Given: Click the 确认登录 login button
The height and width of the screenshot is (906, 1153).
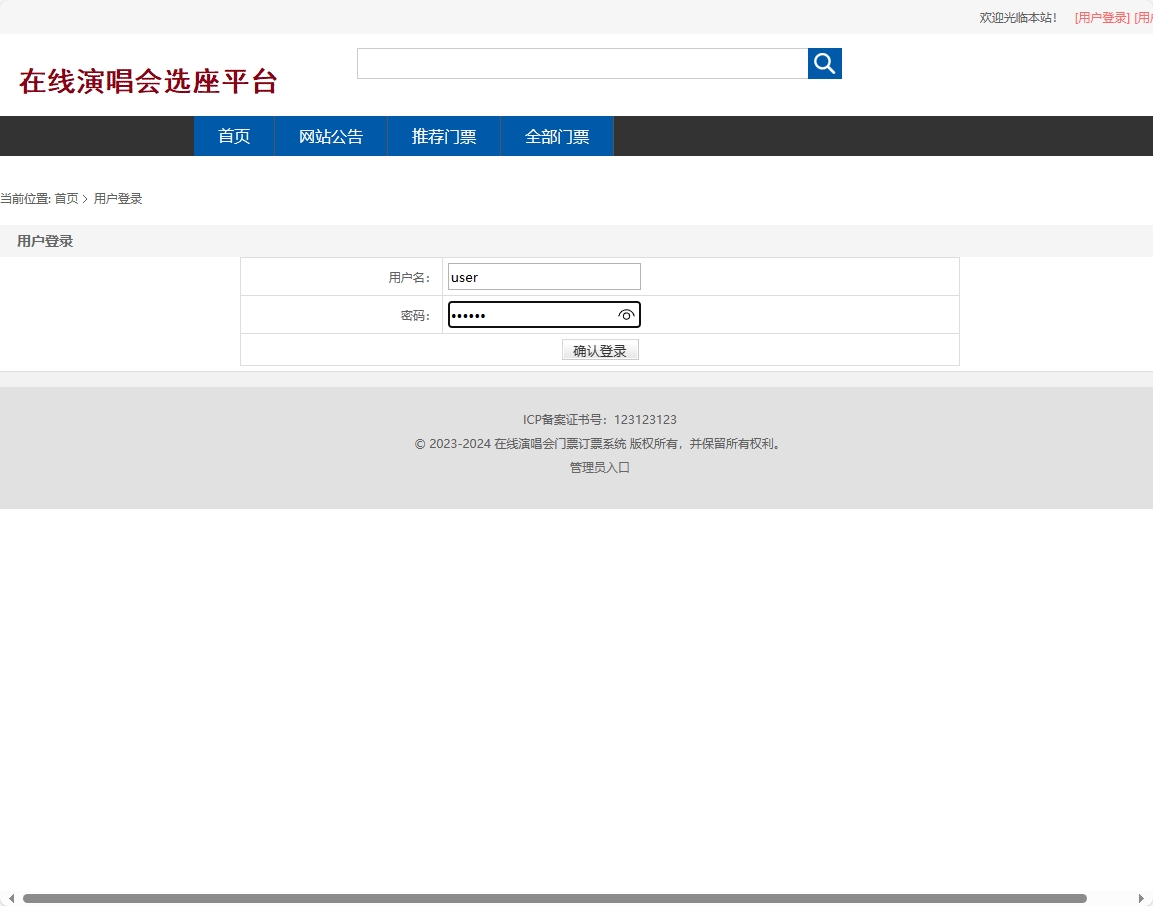Looking at the screenshot, I should [600, 349].
